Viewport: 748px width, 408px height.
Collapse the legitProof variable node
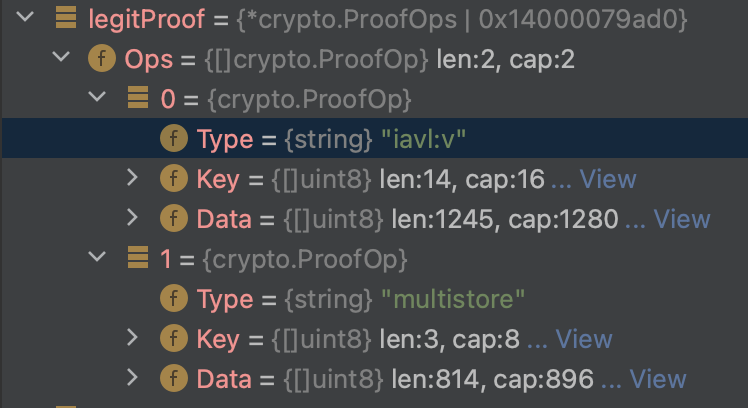26,19
